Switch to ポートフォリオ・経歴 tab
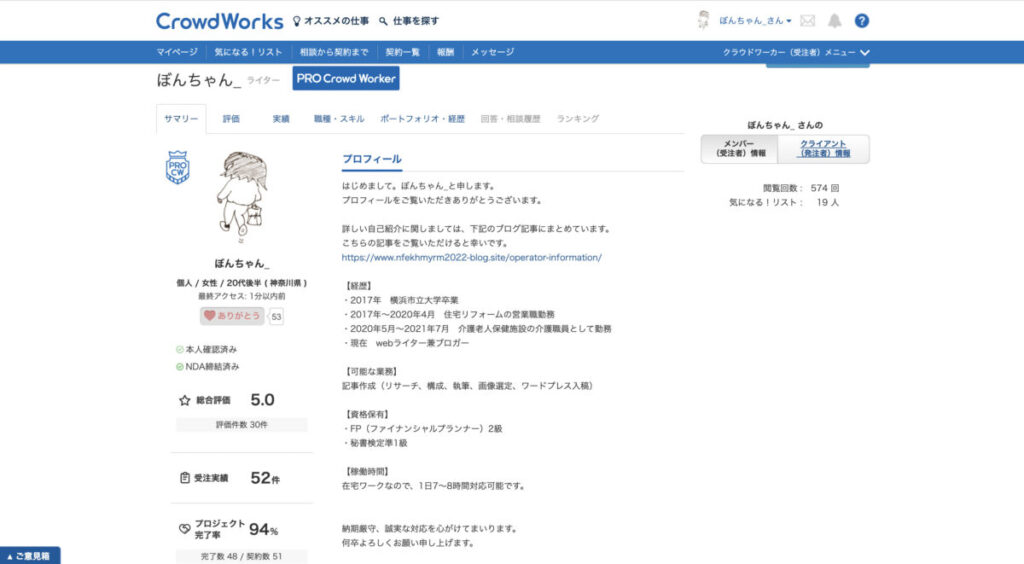Screen dimensions: 1024x564 [x=423, y=119]
